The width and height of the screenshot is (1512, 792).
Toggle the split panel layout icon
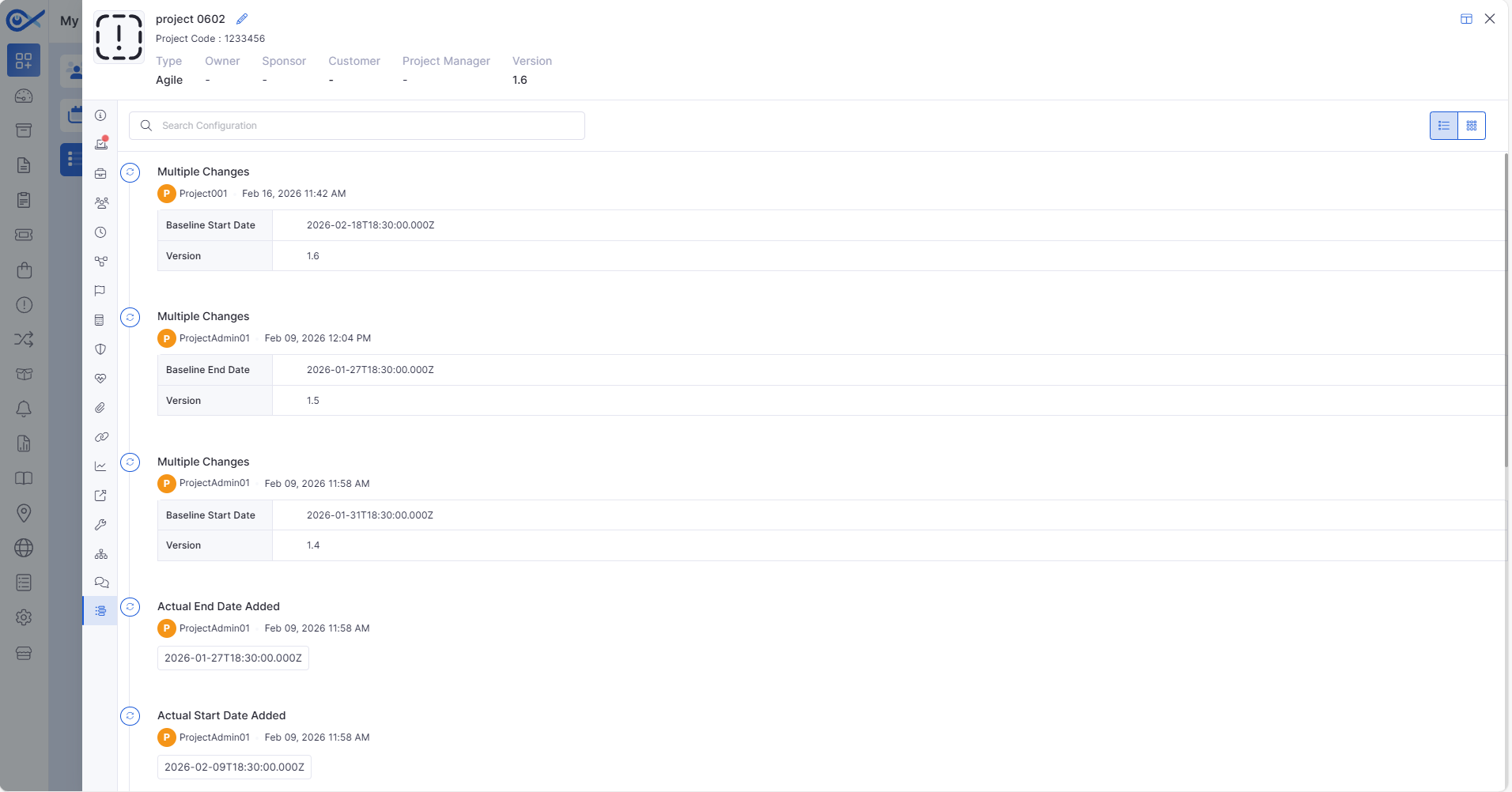1466,19
